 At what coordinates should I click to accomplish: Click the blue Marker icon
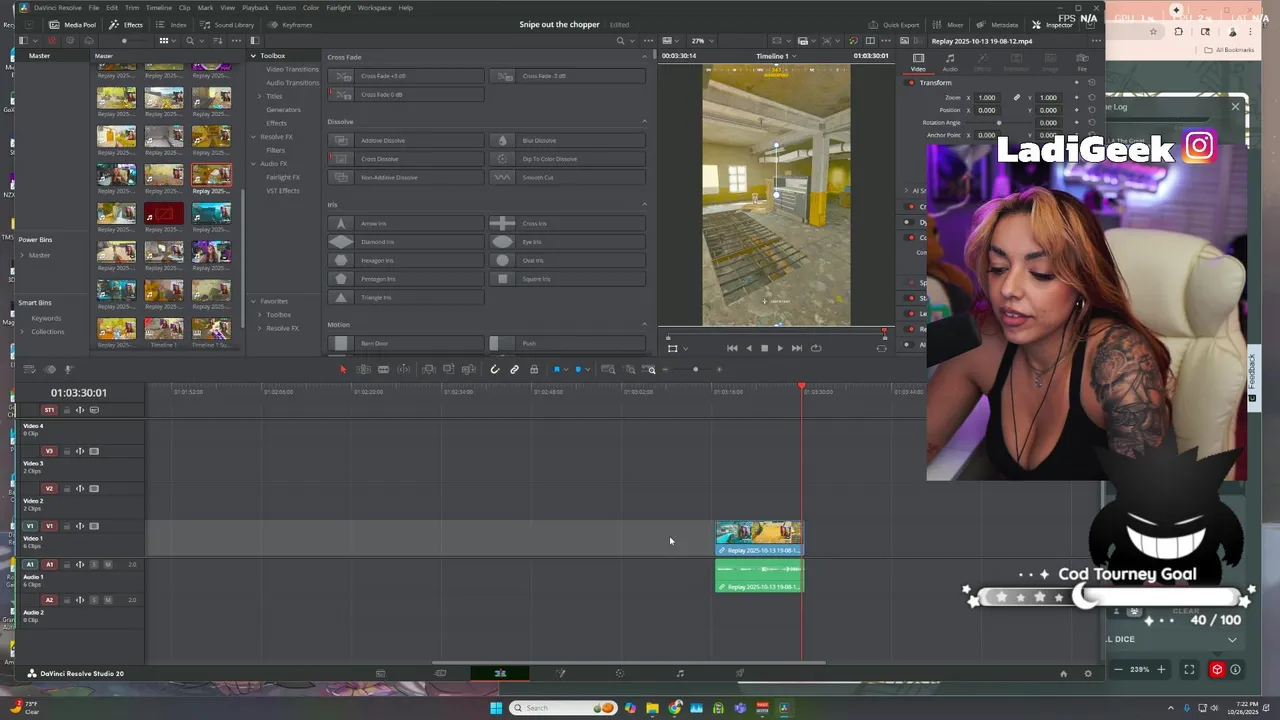point(577,370)
